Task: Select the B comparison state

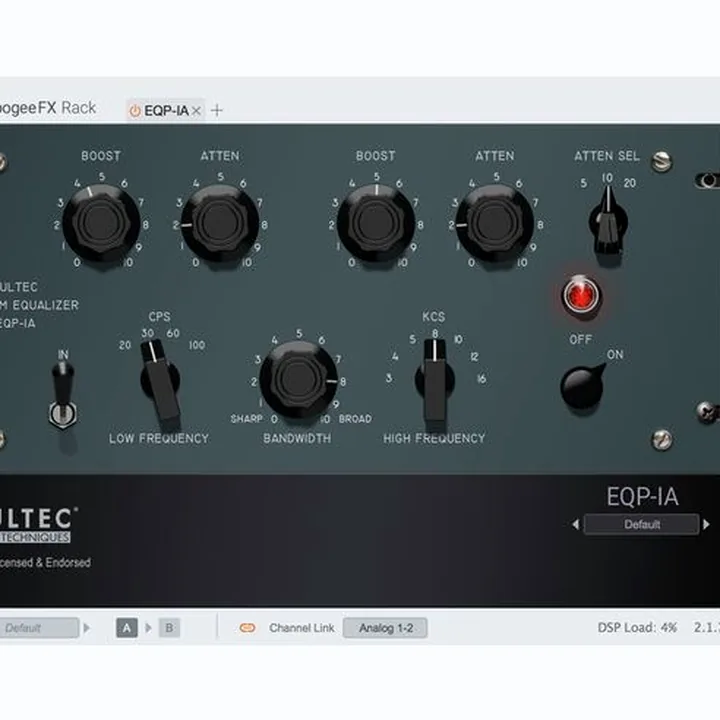Action: [x=169, y=628]
